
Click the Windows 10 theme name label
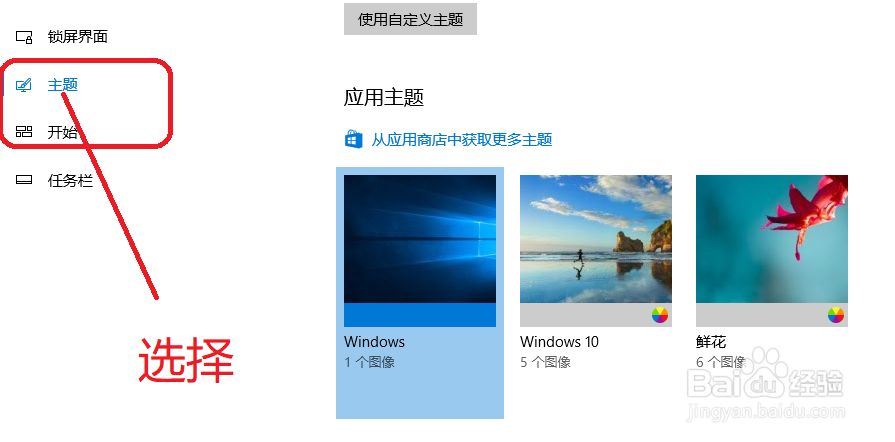559,342
